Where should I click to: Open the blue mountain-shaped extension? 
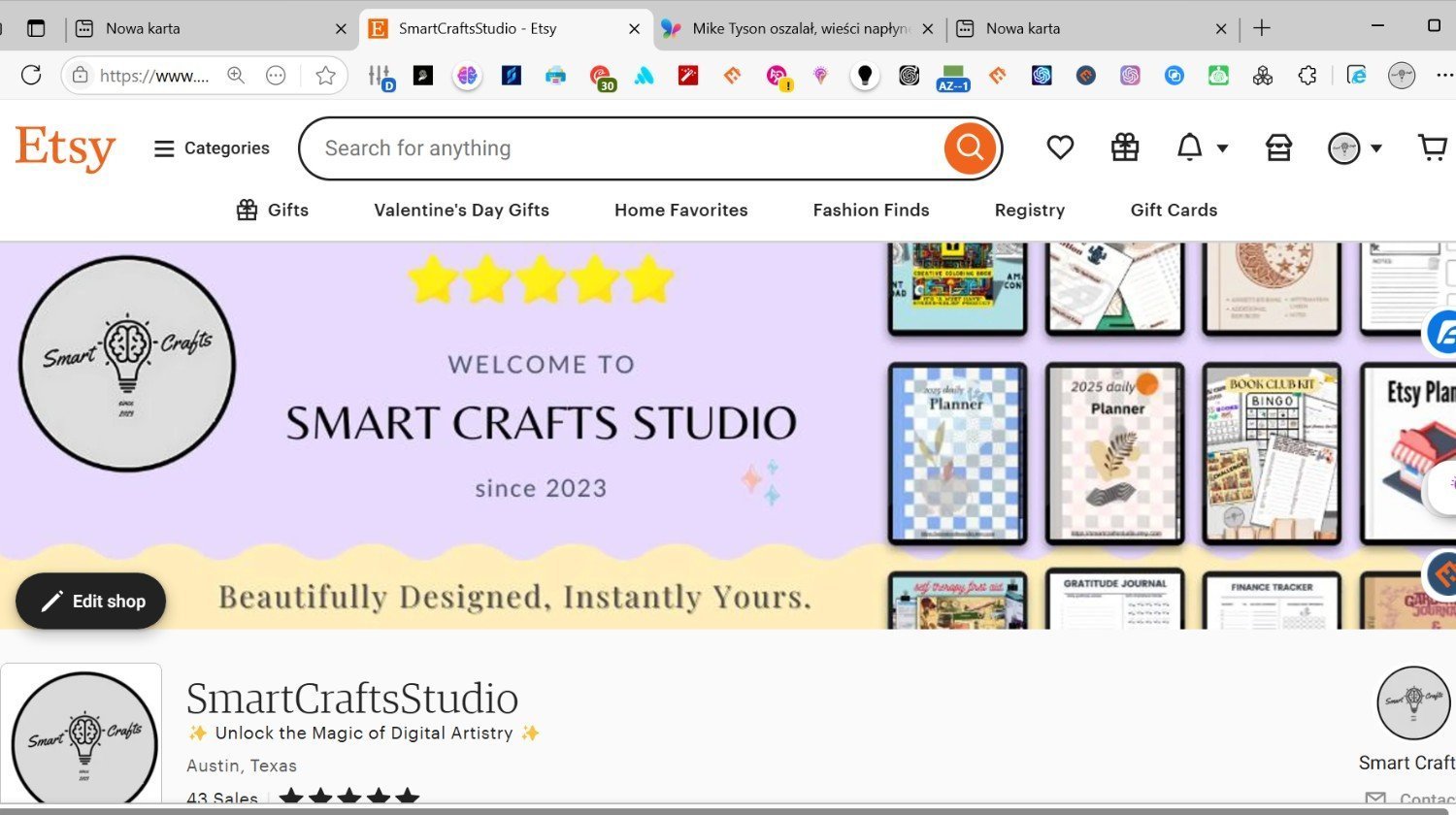[x=644, y=75]
